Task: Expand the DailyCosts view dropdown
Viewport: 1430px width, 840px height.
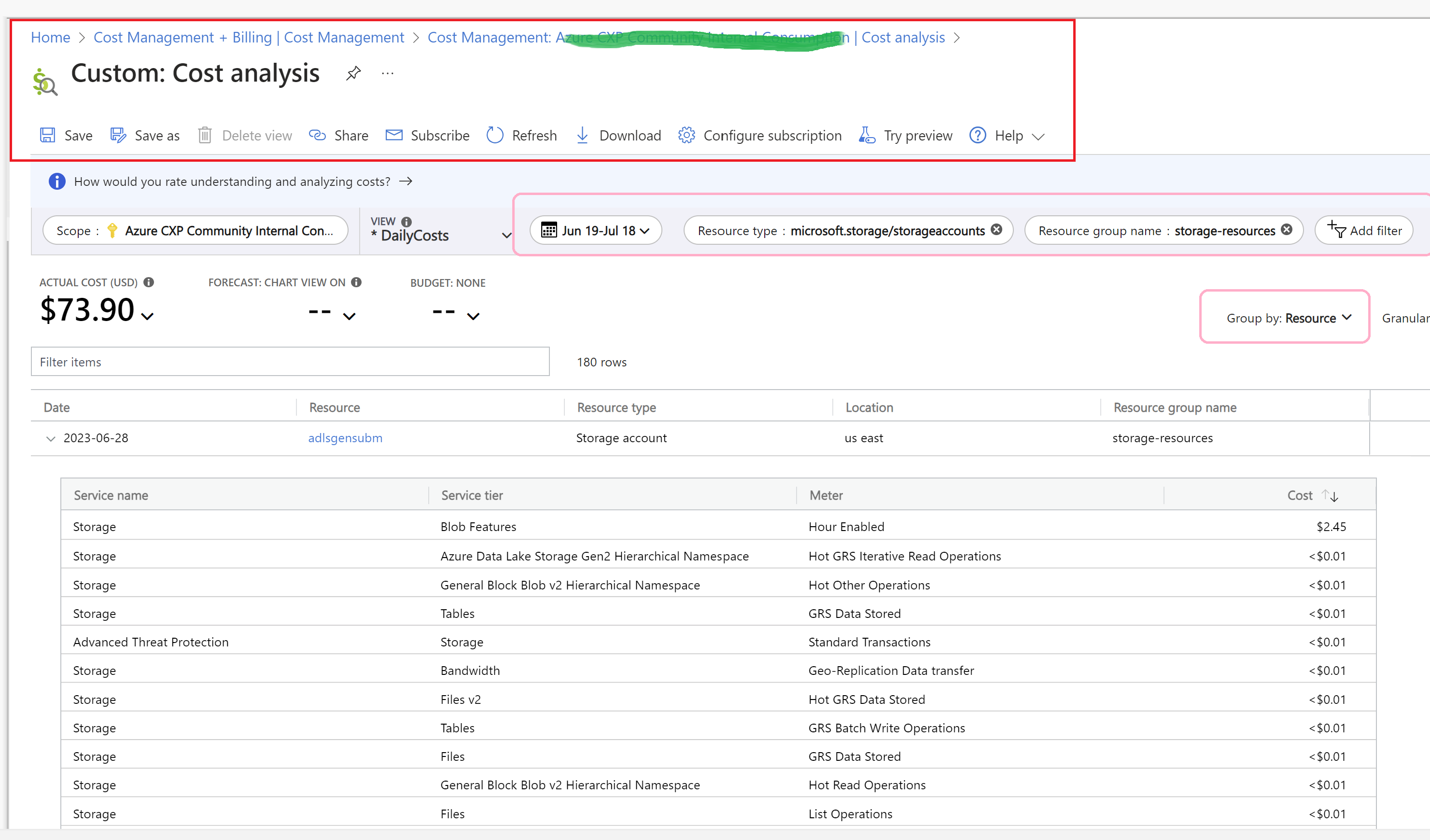Action: click(506, 235)
